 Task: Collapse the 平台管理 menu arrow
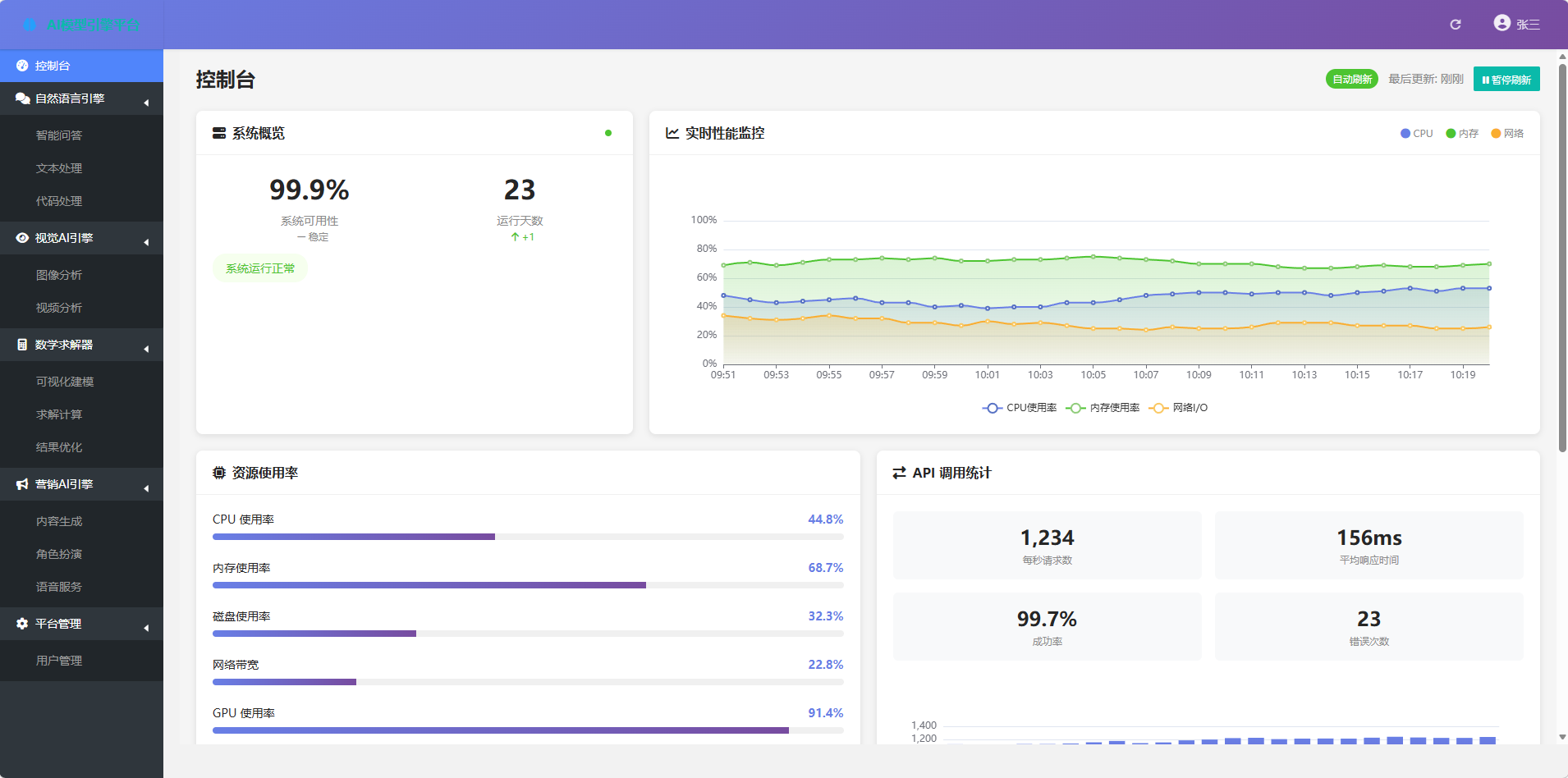pos(146,628)
